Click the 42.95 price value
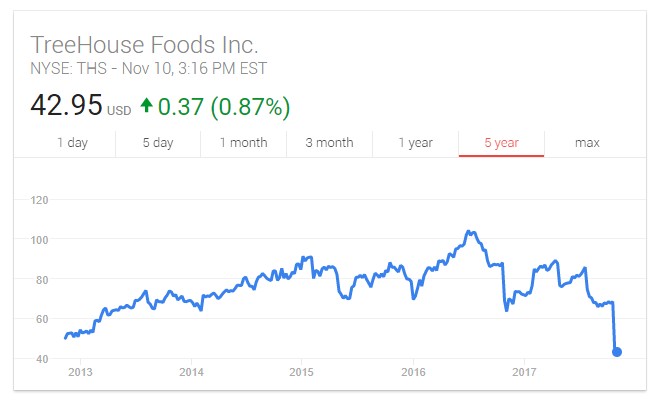660x402 pixels. pyautogui.click(x=66, y=105)
